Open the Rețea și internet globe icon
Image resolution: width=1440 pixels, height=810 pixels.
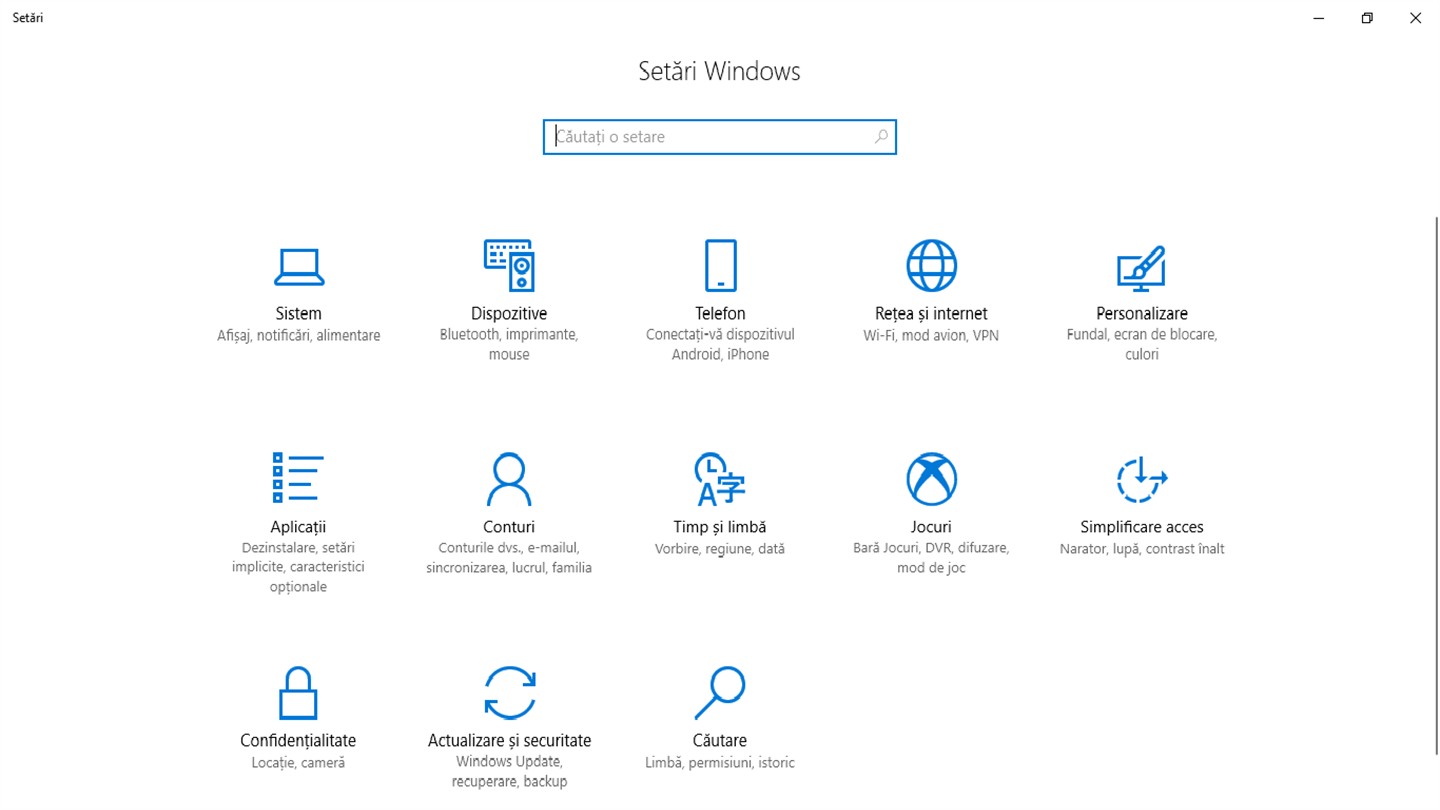coord(931,265)
